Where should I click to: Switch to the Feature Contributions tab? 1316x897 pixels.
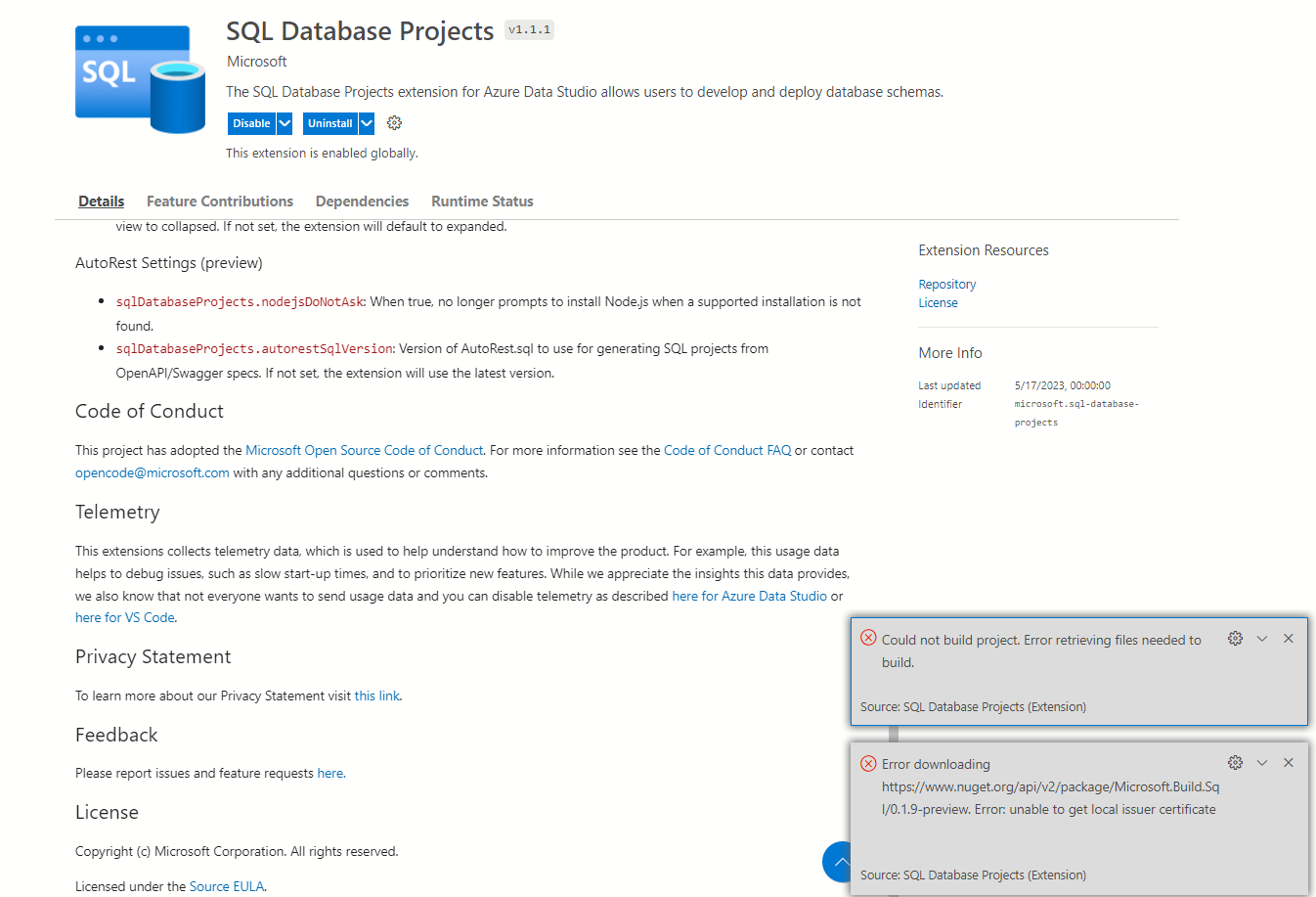pos(219,201)
